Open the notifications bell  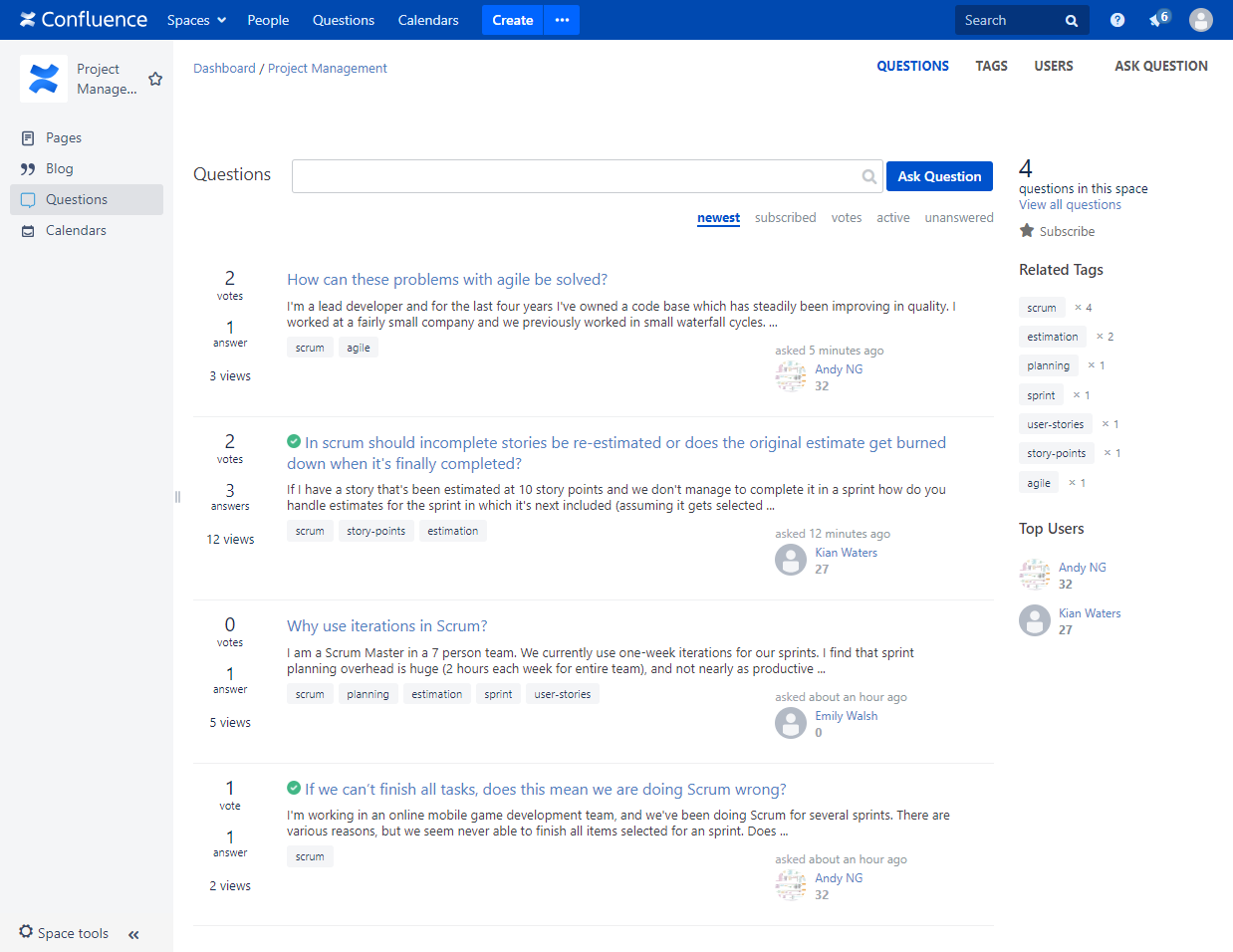(x=1157, y=19)
